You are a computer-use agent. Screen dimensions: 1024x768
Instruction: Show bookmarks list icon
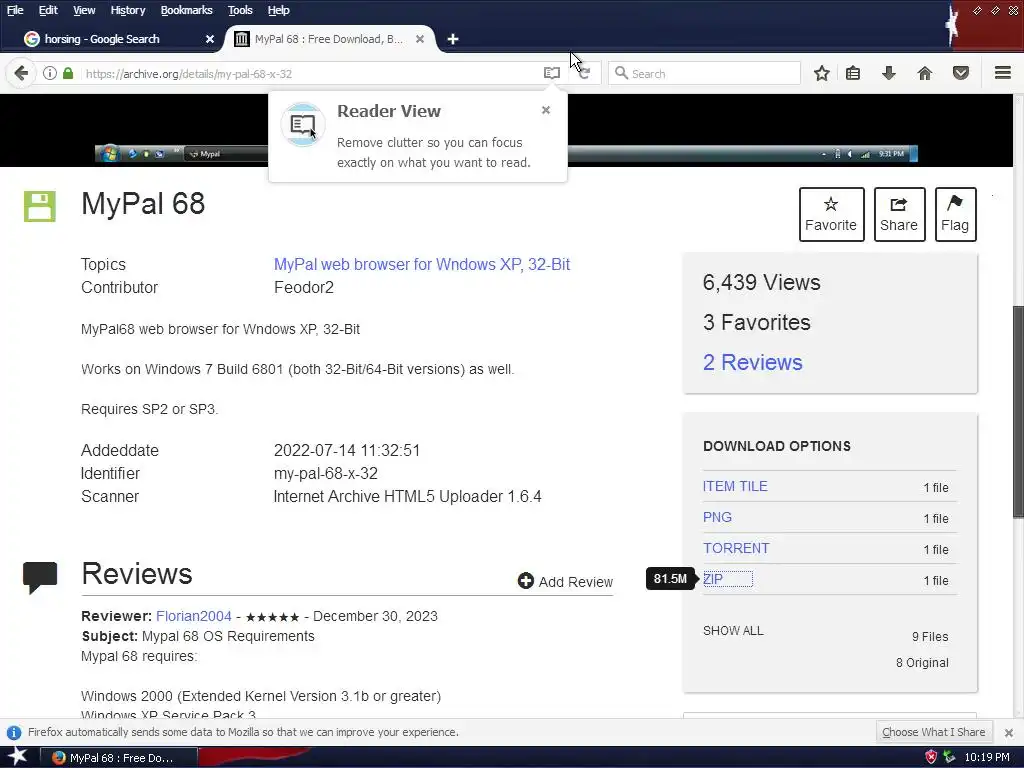(853, 73)
